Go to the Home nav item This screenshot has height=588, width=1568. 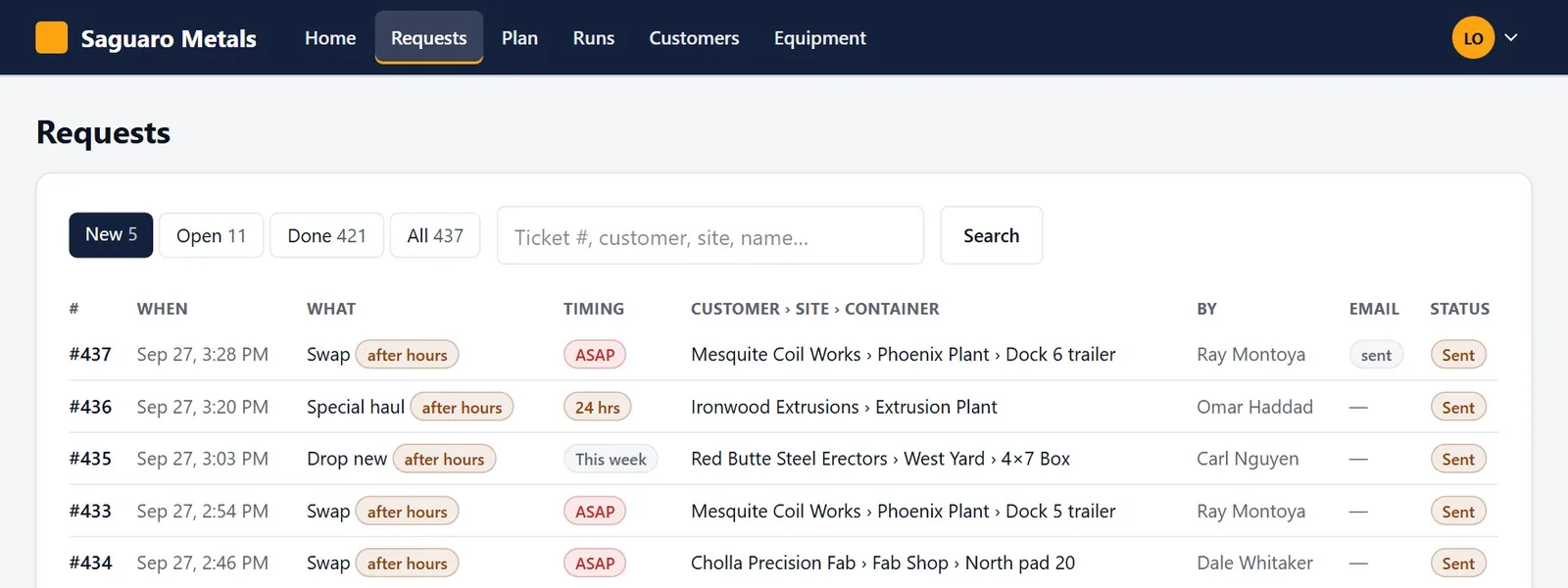tap(330, 37)
